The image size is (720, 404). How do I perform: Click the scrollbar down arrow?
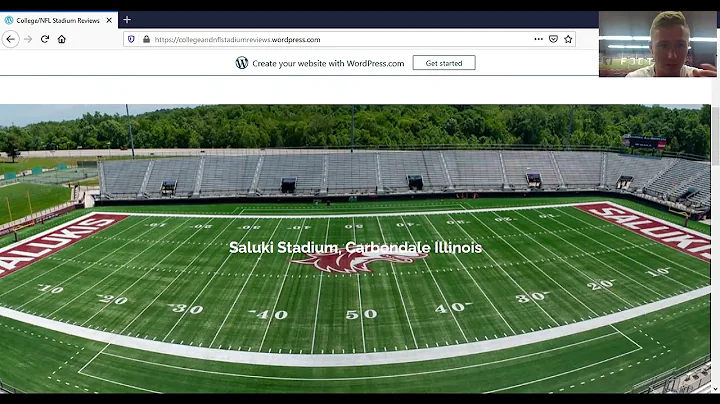715,388
